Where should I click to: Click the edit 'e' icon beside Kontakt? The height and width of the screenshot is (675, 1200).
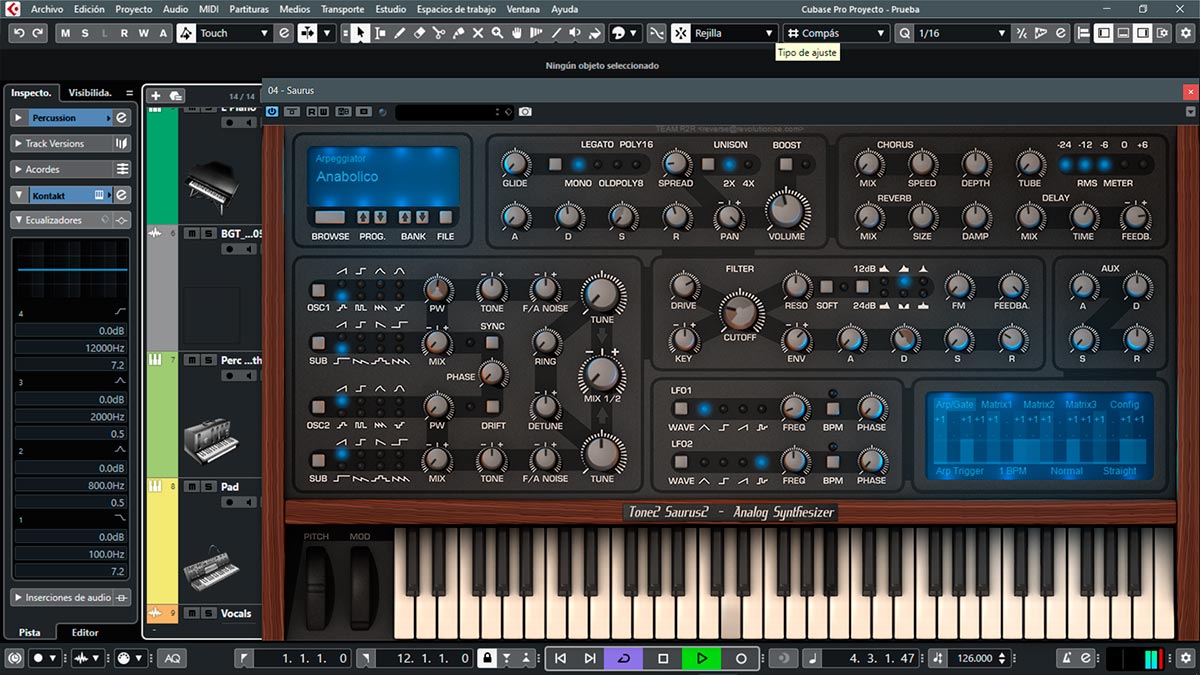122,195
